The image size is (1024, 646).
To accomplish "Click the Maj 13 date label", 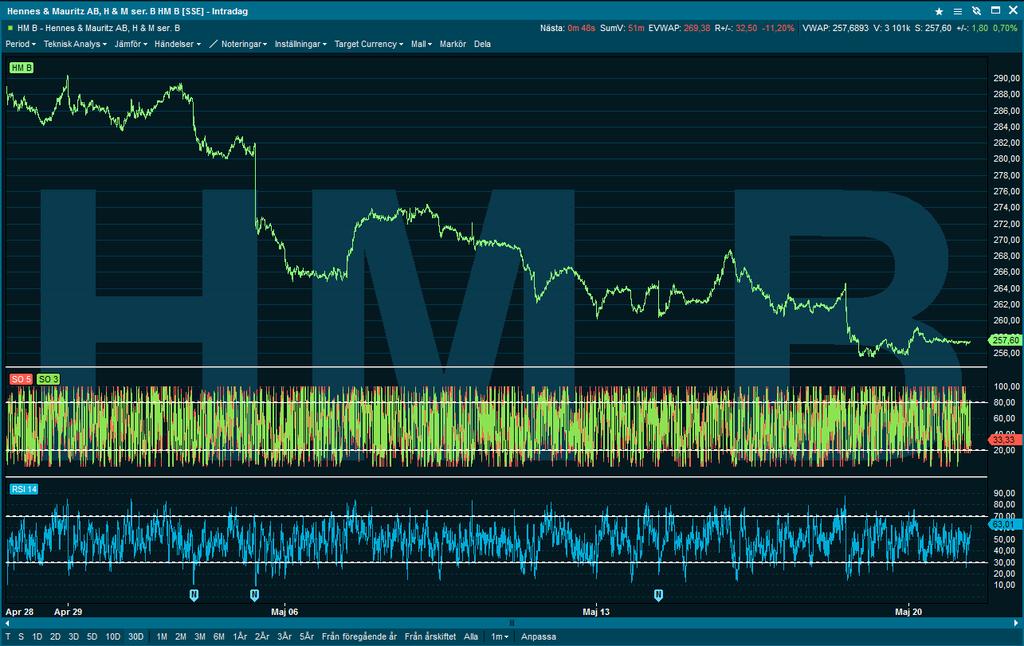I will tap(596, 612).
